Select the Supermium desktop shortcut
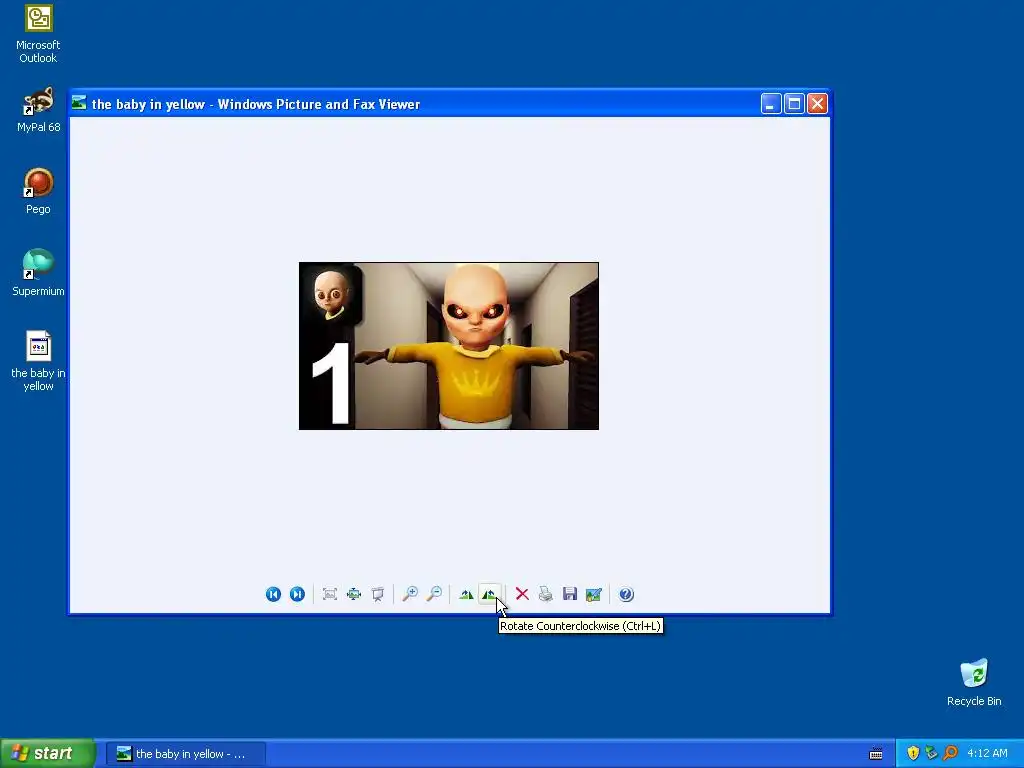The width and height of the screenshot is (1024, 768). 38,273
